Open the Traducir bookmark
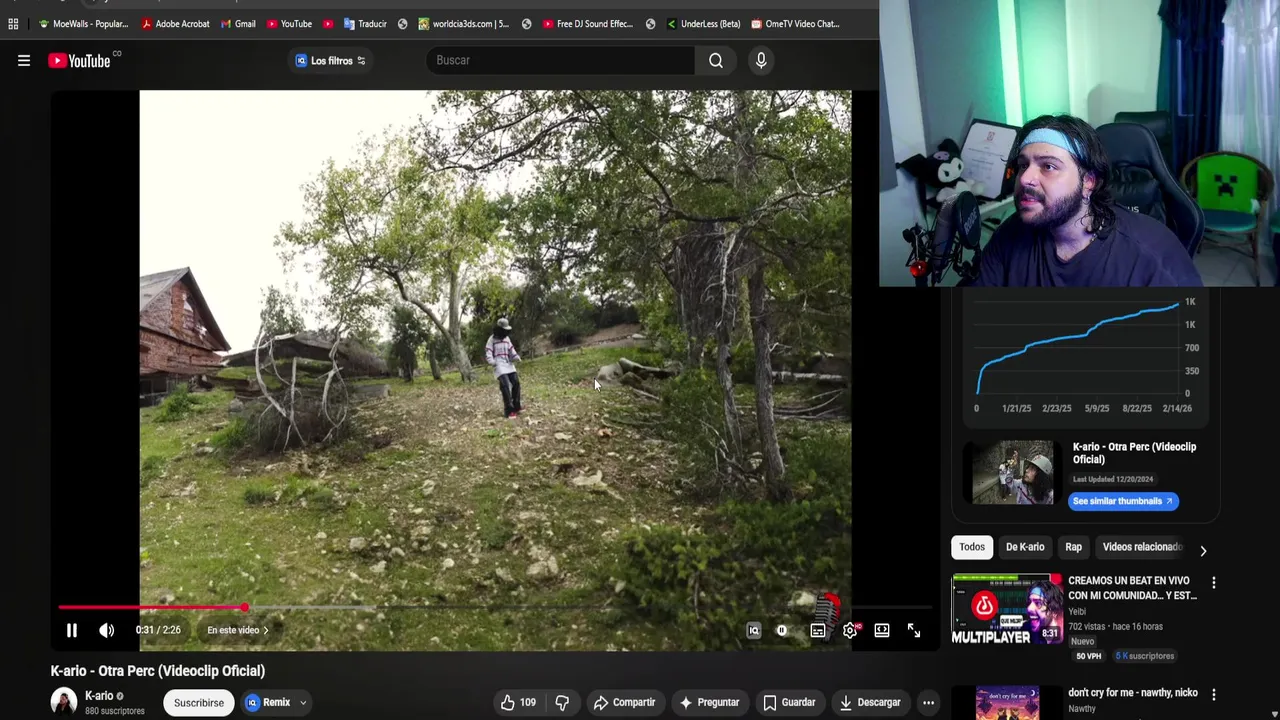Image resolution: width=1280 pixels, height=720 pixels. 365,24
